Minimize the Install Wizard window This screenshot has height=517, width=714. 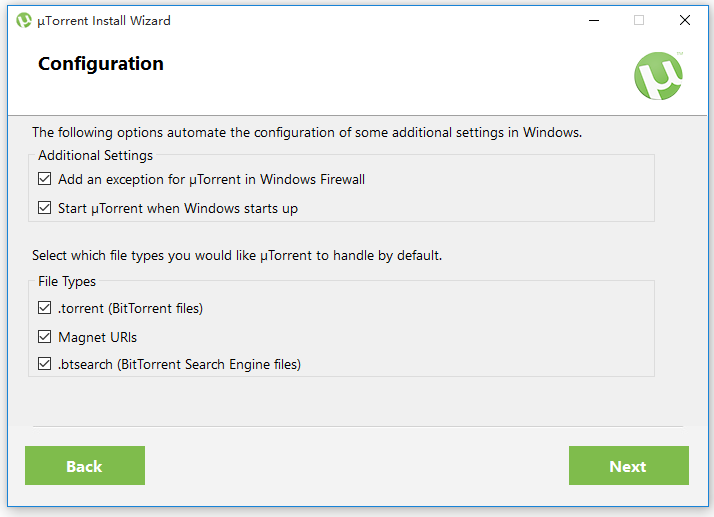pos(593,20)
